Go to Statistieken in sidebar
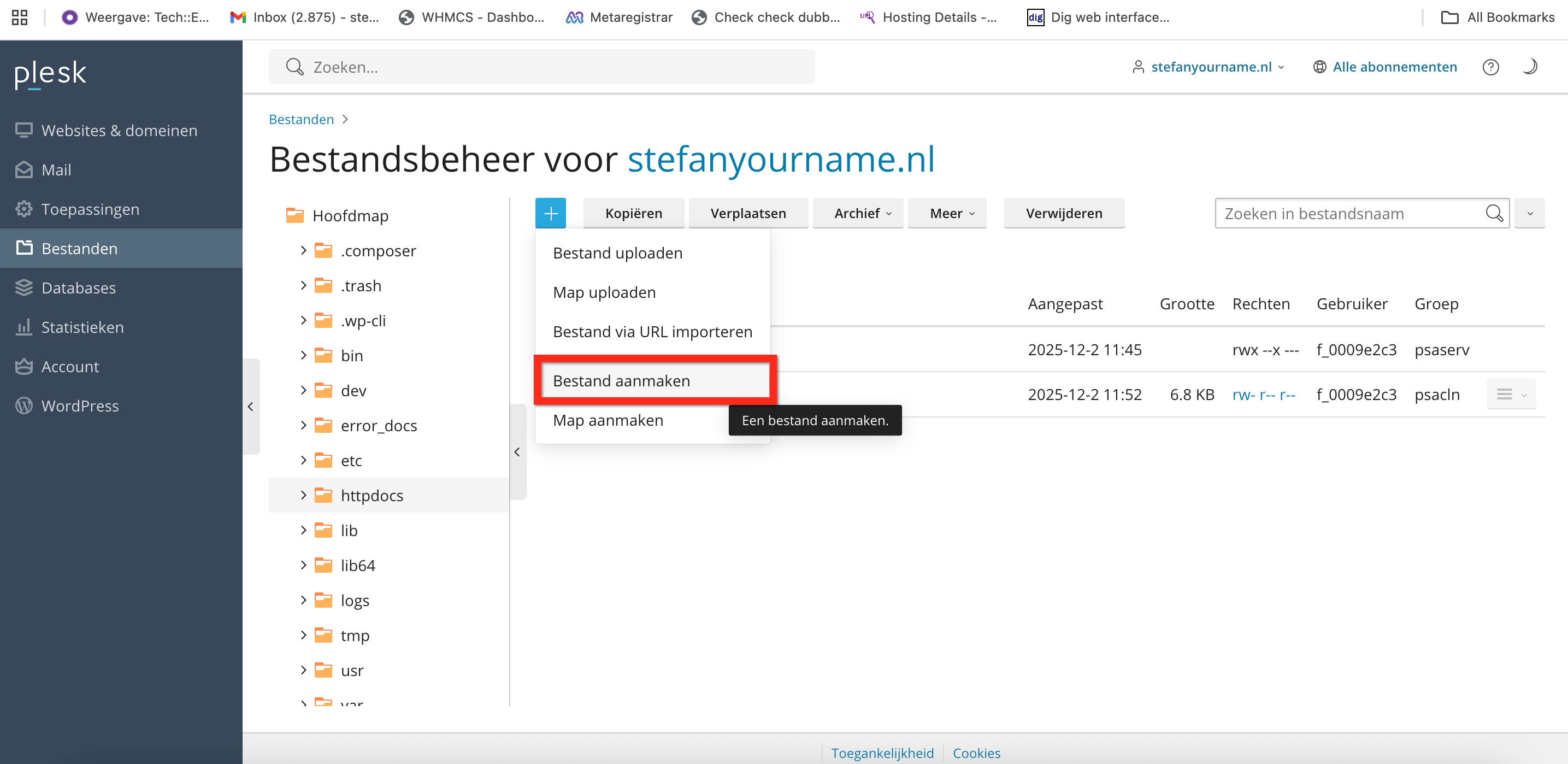This screenshot has width=1568, height=764. (x=82, y=327)
